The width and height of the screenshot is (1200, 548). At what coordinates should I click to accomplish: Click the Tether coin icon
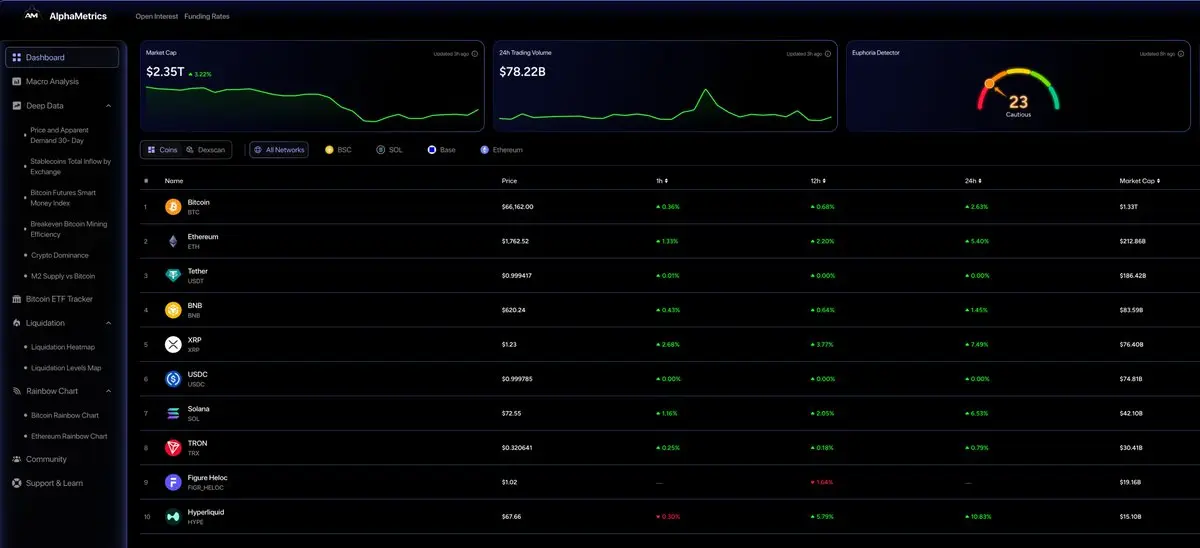pos(172,275)
